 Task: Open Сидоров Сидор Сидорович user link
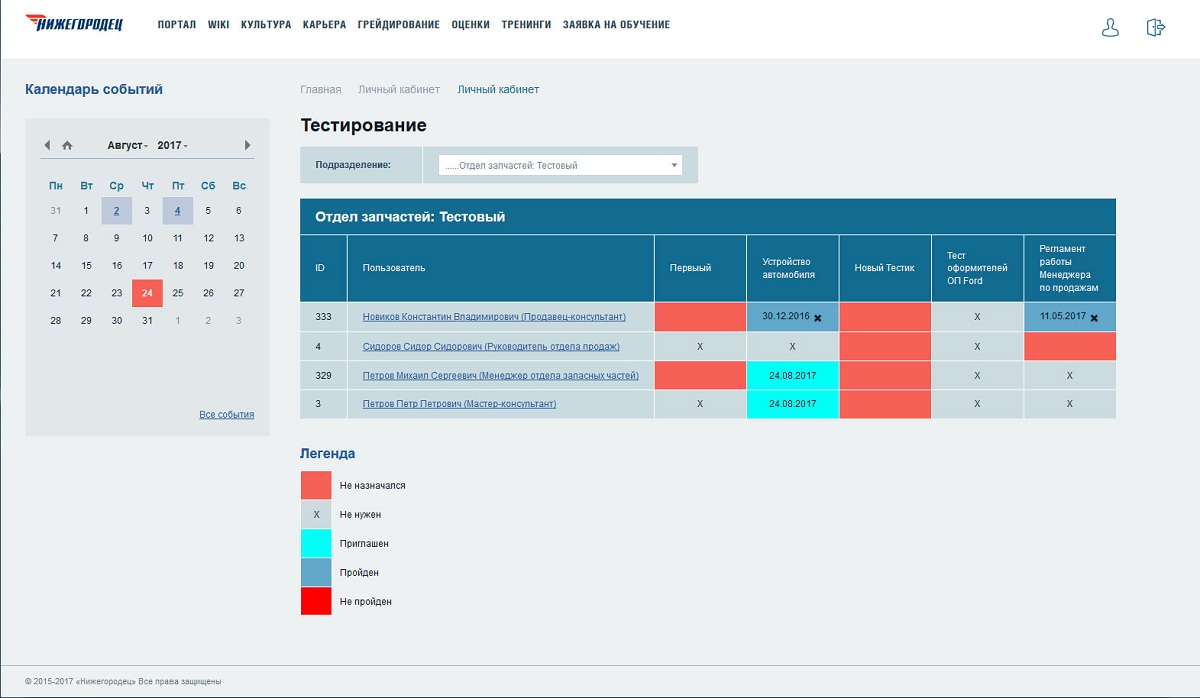tap(490, 346)
